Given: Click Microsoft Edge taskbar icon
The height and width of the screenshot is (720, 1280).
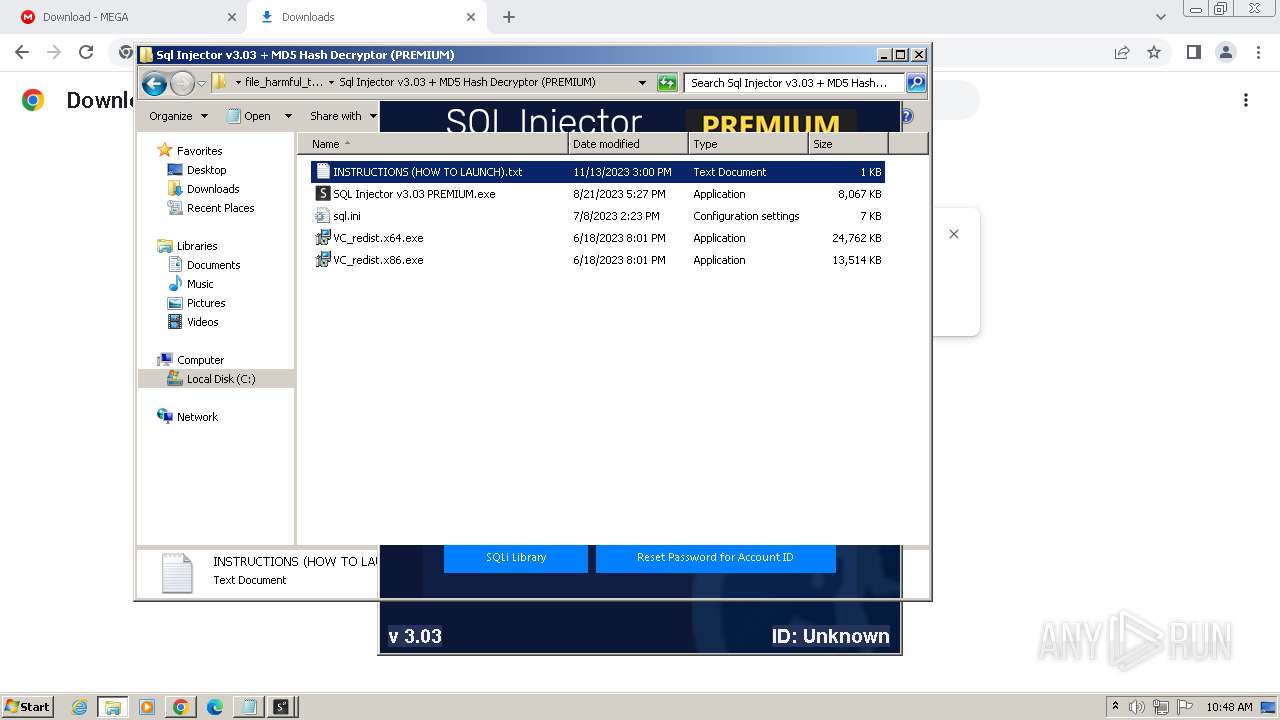Looking at the screenshot, I should click(x=214, y=707).
